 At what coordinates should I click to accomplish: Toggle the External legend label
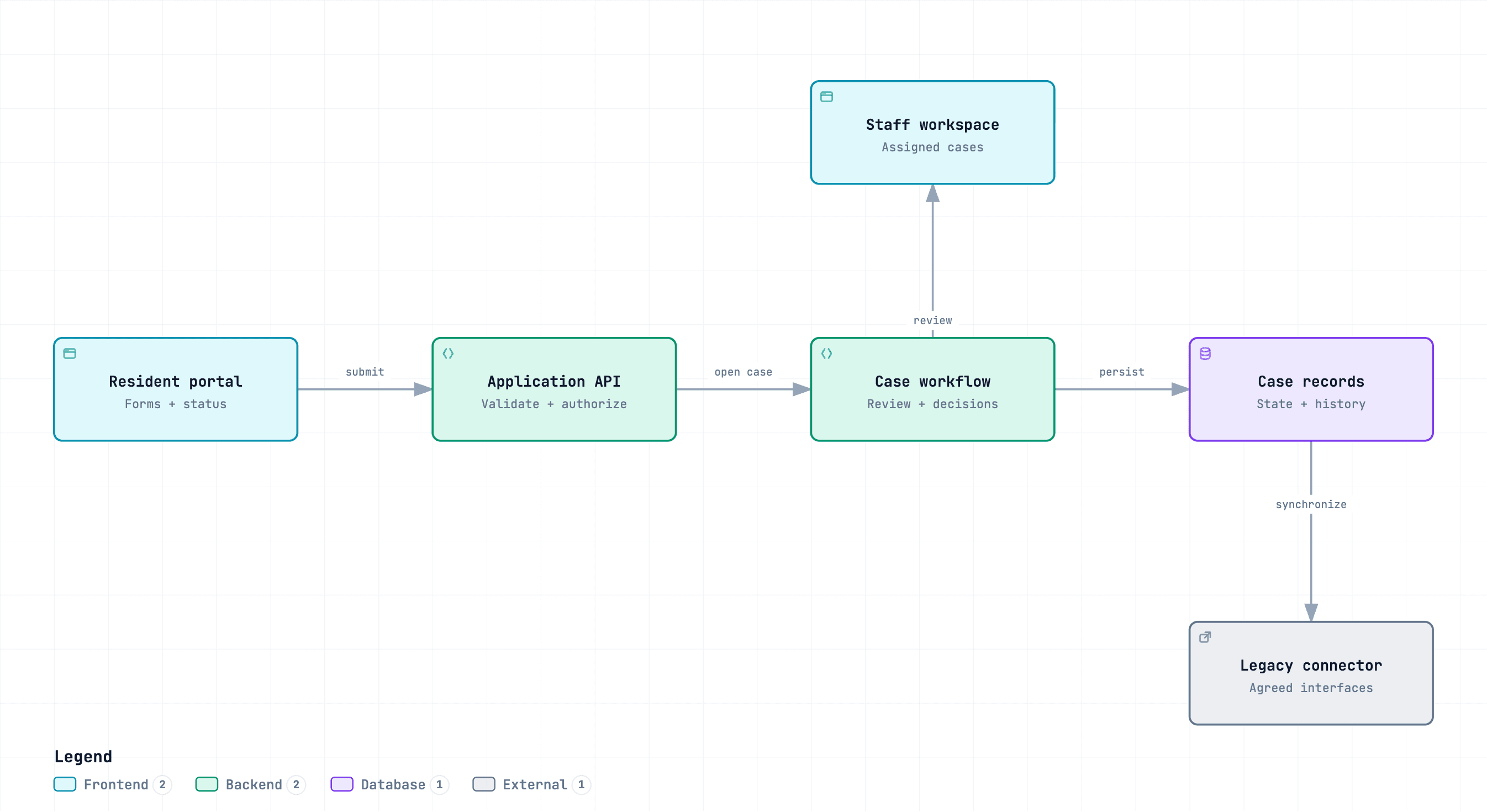point(535,784)
